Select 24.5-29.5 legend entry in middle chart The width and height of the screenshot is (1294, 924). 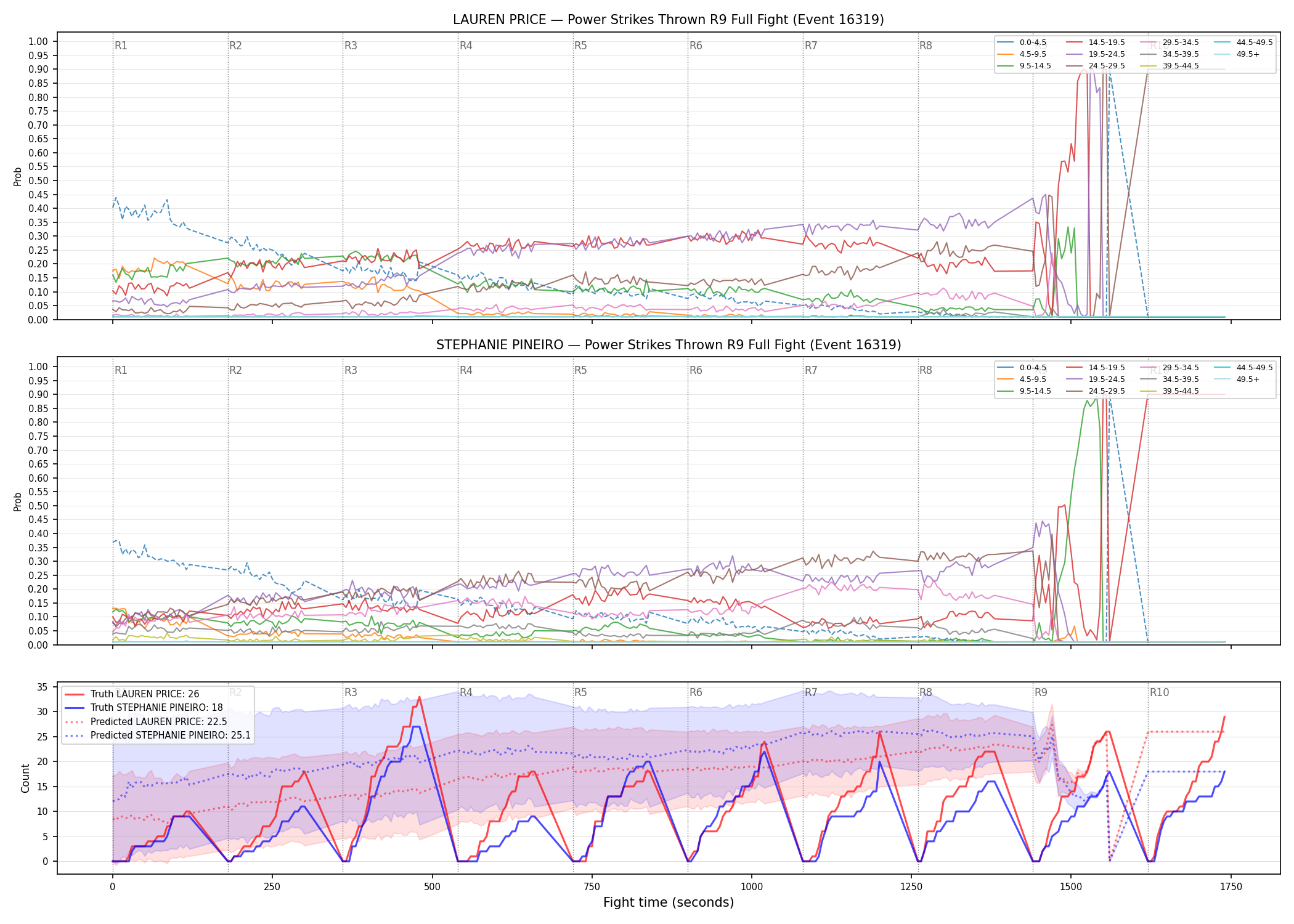[1096, 391]
